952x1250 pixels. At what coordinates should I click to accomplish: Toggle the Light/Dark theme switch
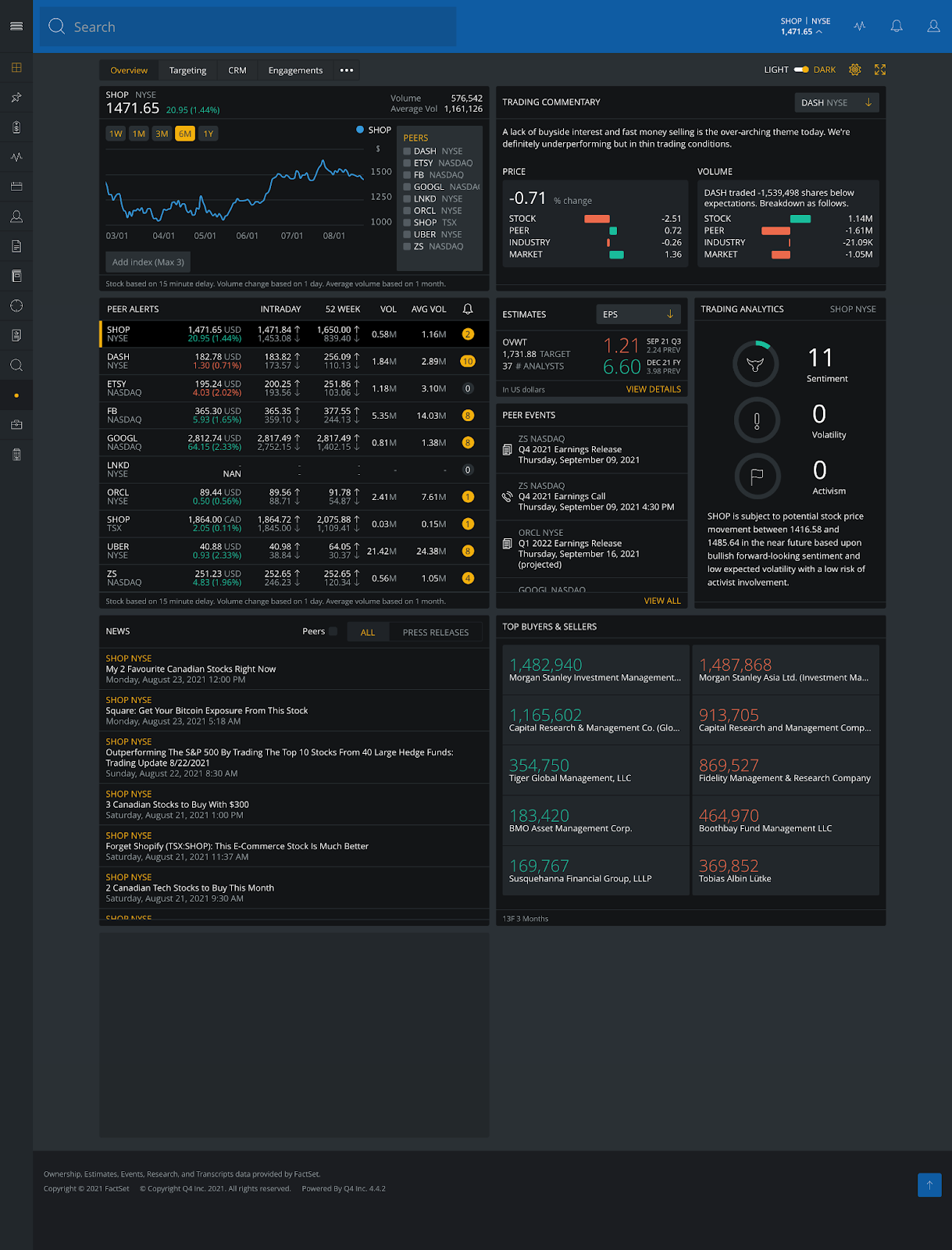(801, 70)
